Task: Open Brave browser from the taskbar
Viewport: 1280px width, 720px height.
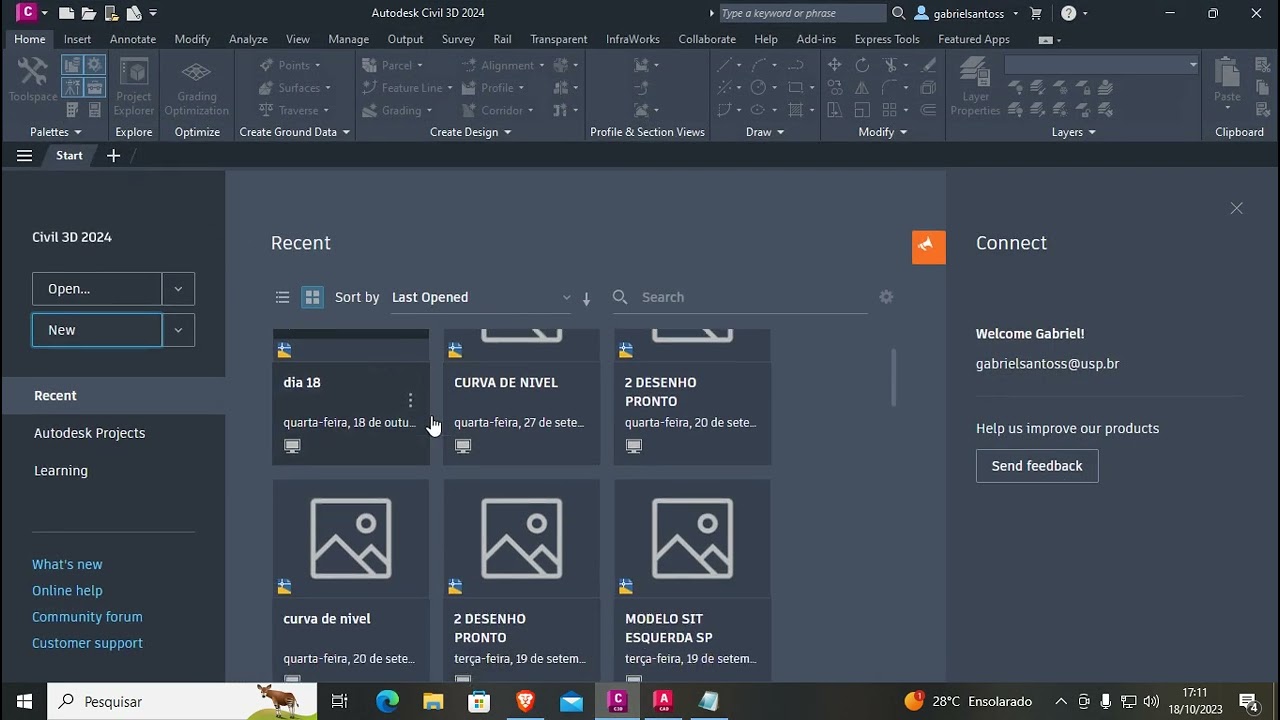Action: tap(525, 701)
